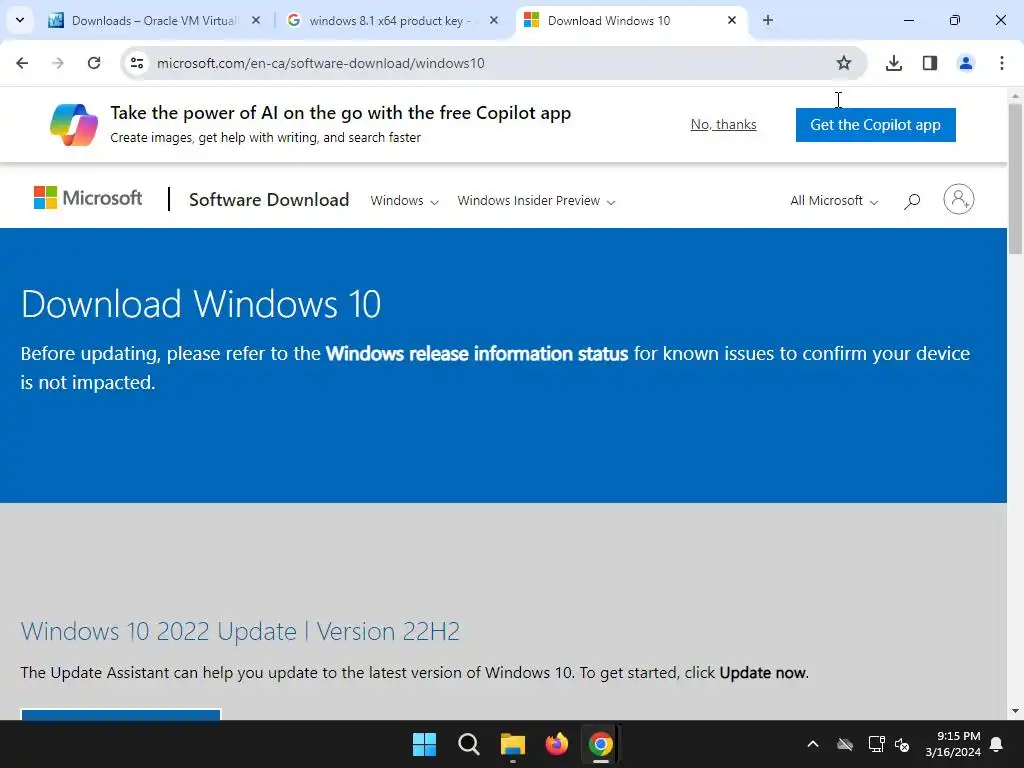Image resolution: width=1024 pixels, height=768 pixels.
Task: Click Windows 10 2022 Update Version 22H2 heading
Action: pyautogui.click(x=240, y=632)
